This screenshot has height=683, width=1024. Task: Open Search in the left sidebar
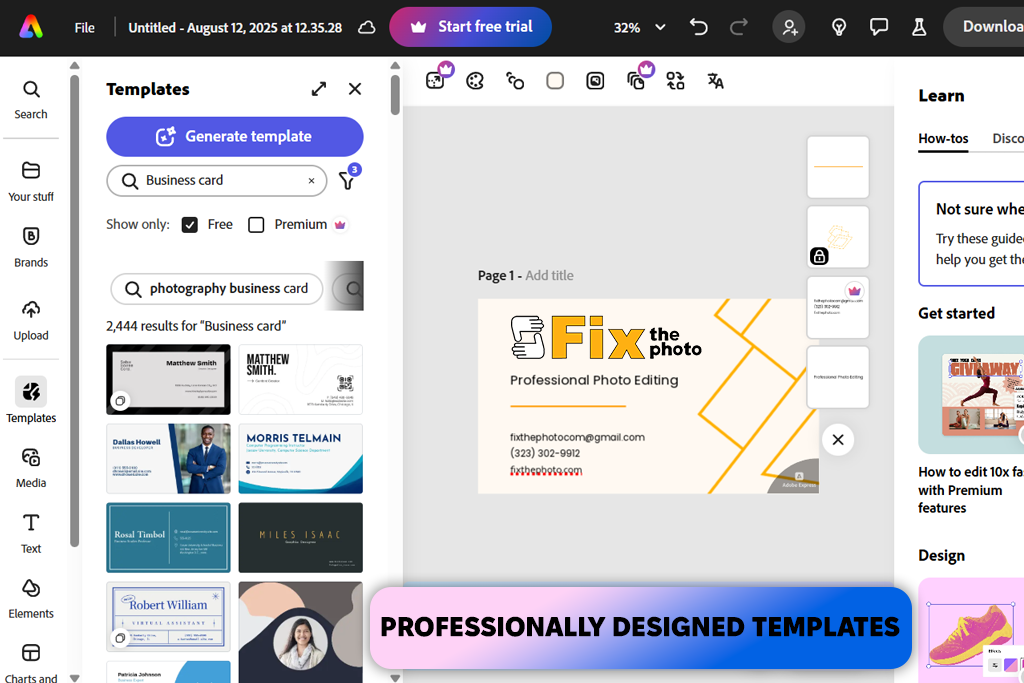(x=31, y=100)
